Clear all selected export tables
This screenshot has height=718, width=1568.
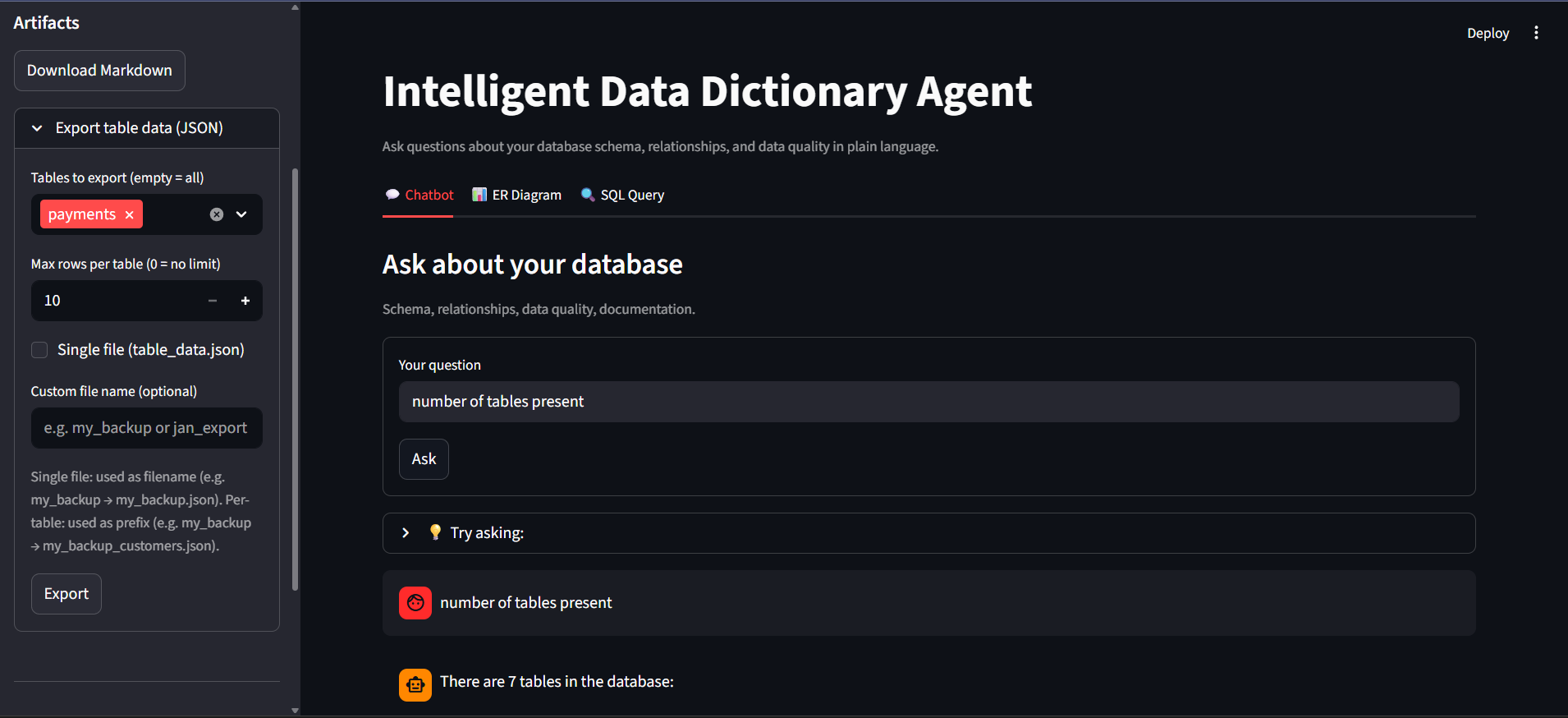[x=217, y=214]
